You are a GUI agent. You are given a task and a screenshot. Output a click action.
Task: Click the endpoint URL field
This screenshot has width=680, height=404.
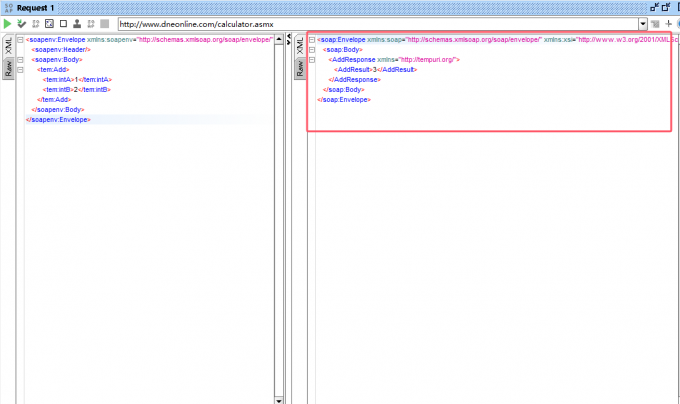tap(378, 24)
